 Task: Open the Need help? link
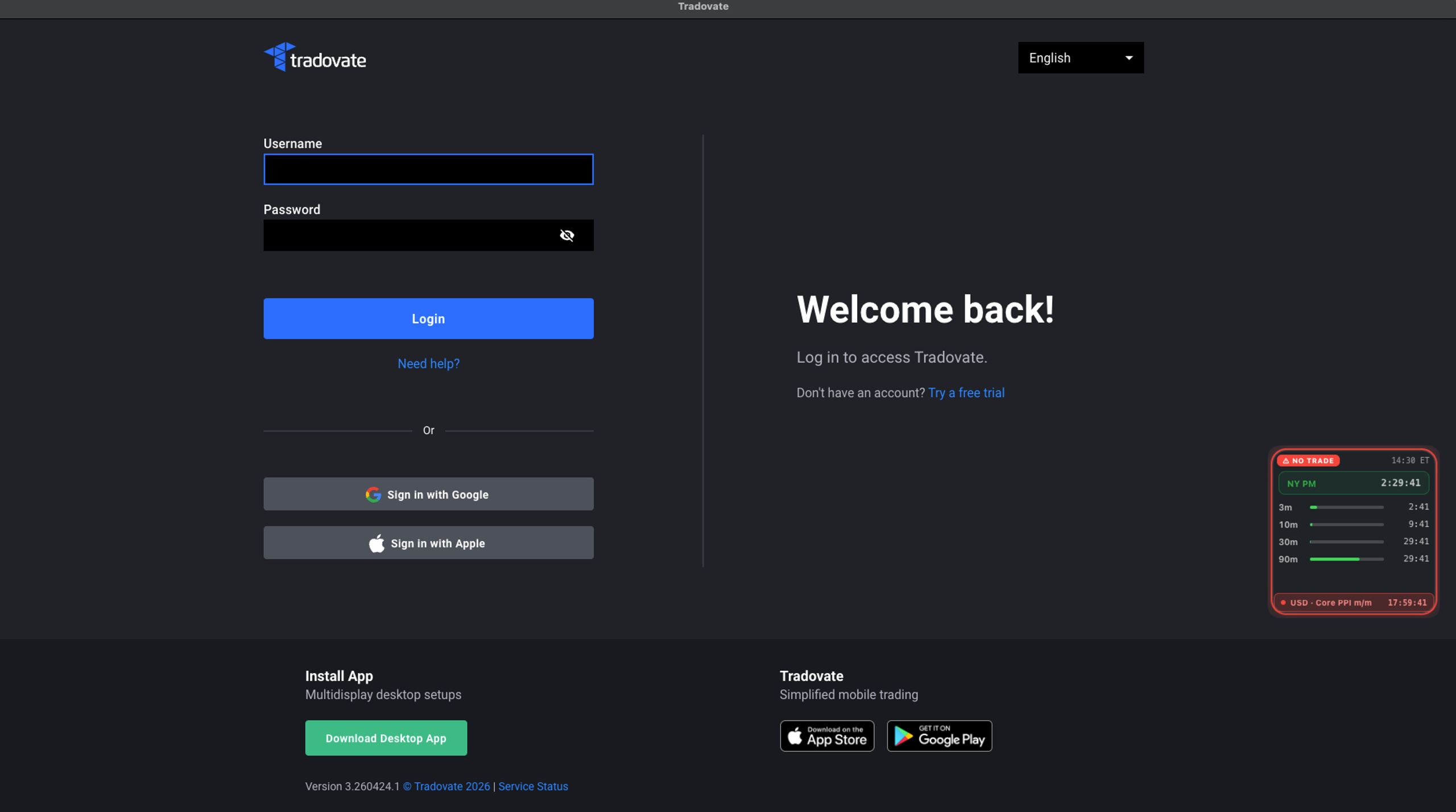(x=428, y=364)
